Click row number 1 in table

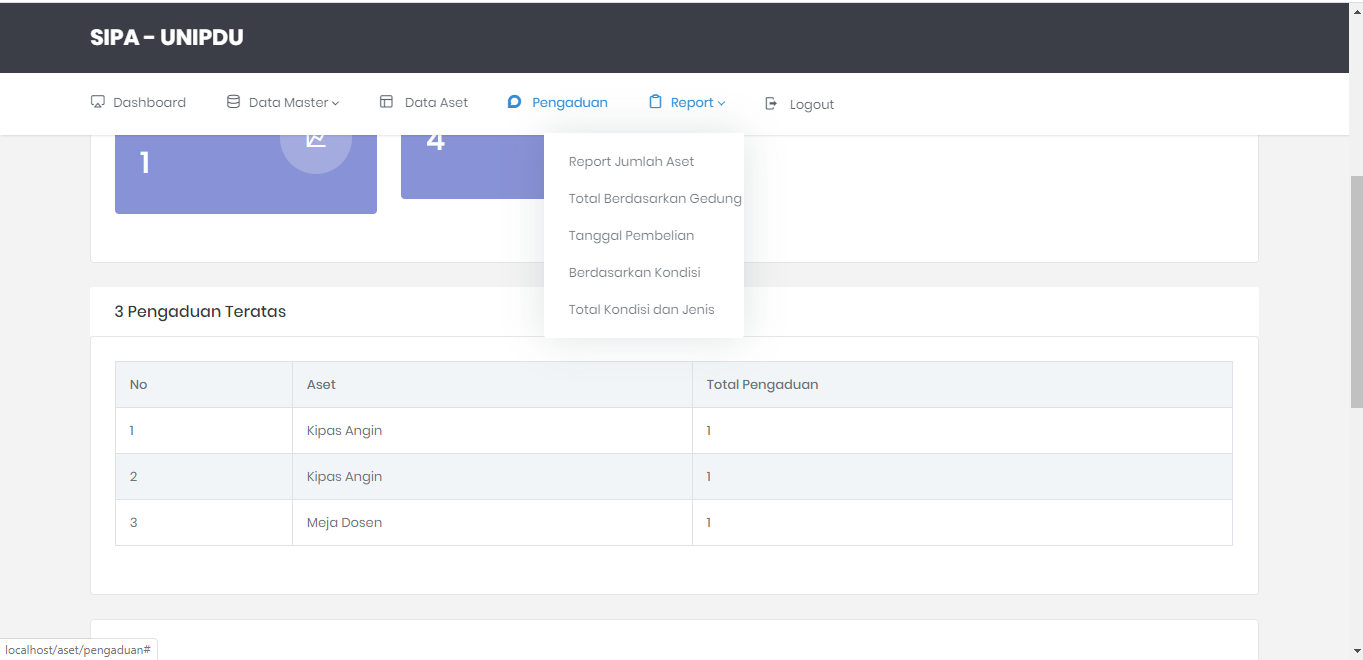click(132, 430)
